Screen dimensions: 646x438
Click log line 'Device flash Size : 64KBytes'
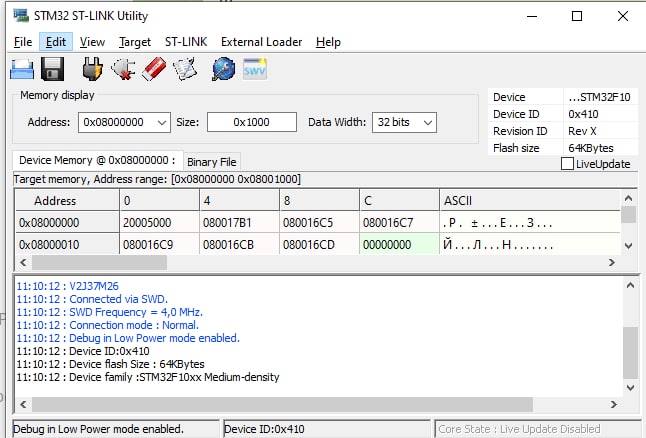[110, 364]
